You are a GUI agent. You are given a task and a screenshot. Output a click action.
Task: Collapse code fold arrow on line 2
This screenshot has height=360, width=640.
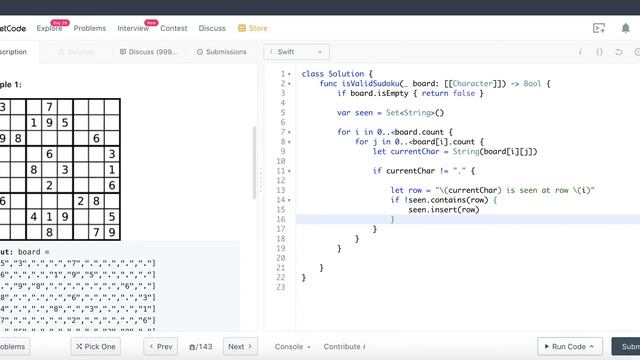click(289, 84)
